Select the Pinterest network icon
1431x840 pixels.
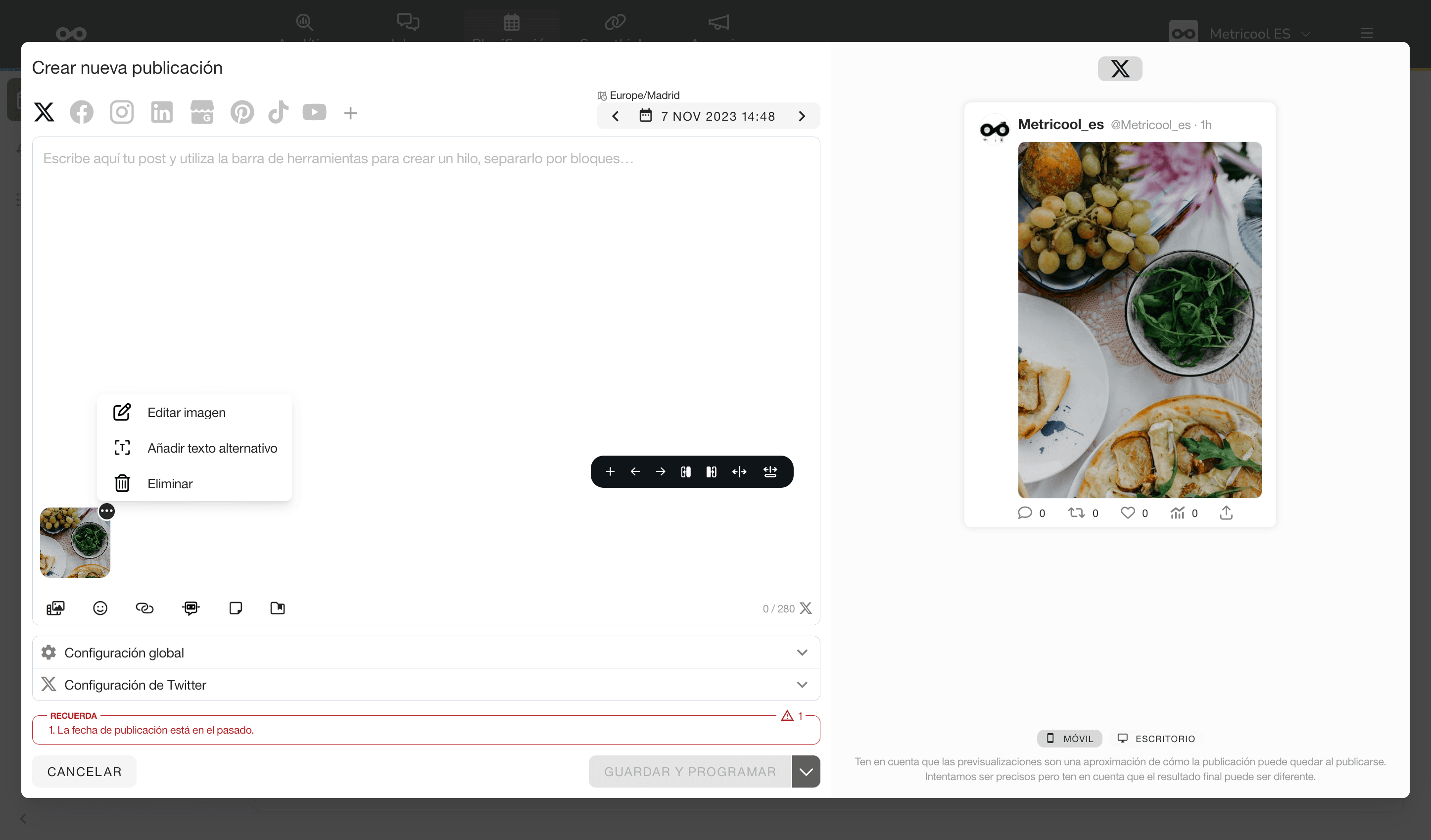[x=242, y=112]
